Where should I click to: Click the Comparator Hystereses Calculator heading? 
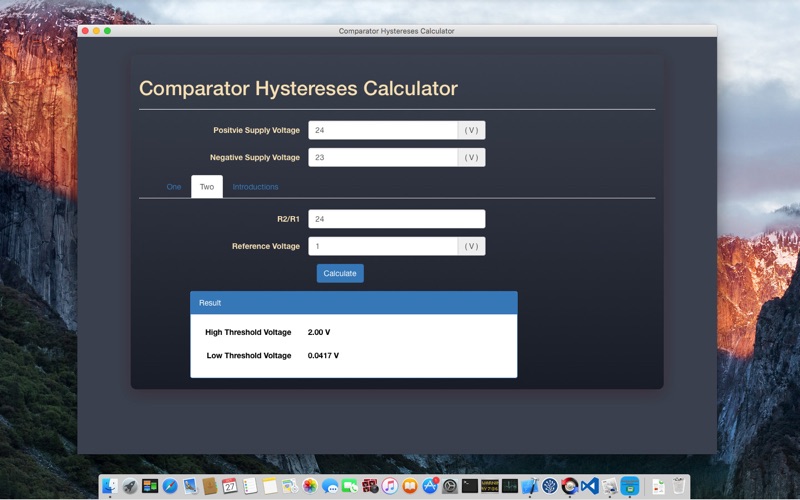coord(298,89)
